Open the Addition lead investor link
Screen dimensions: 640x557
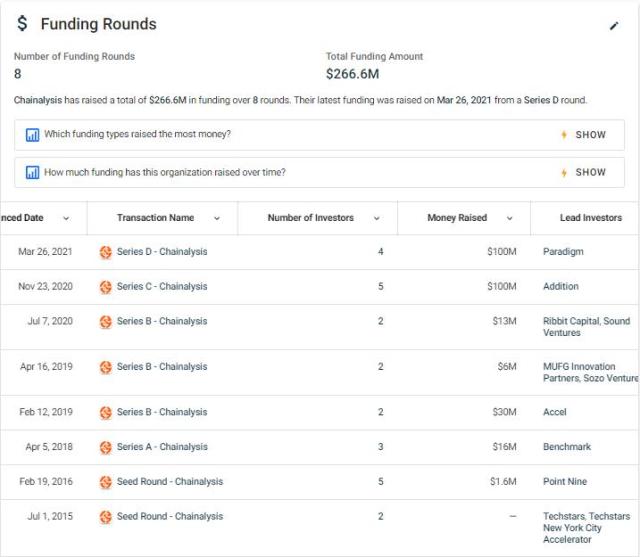pyautogui.click(x=561, y=286)
